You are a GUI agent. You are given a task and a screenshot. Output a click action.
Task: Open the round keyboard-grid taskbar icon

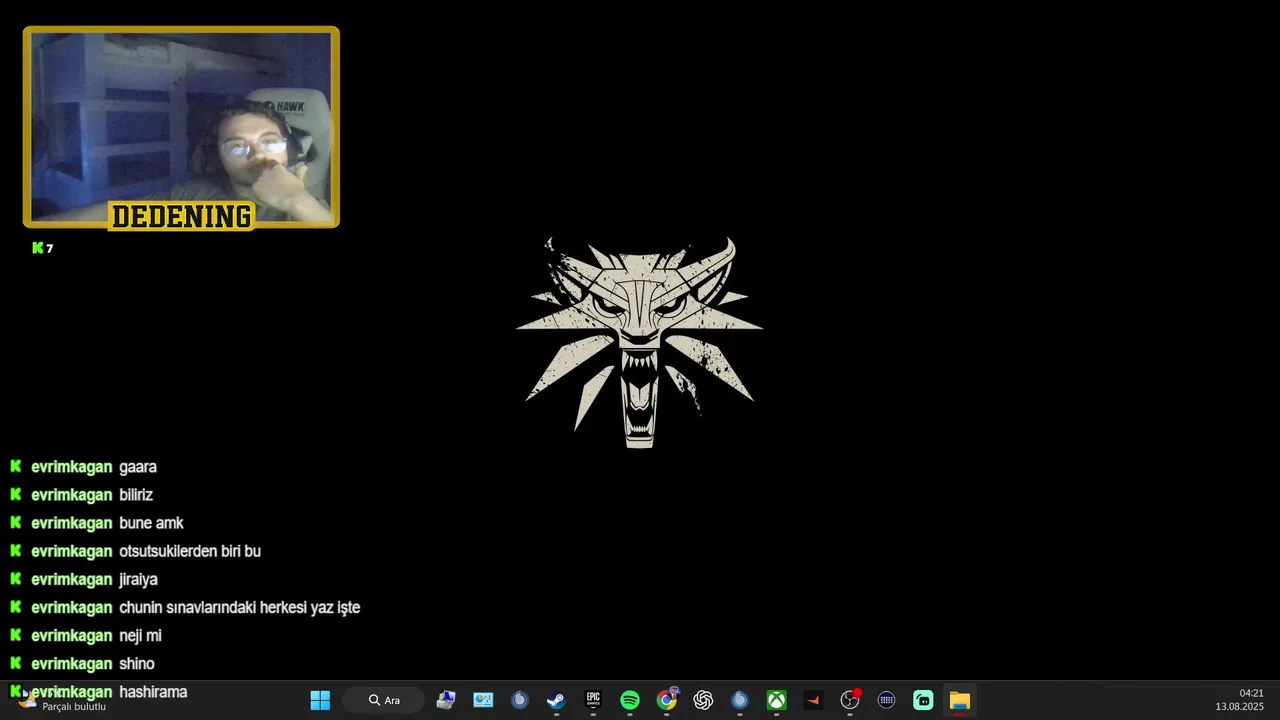pyautogui.click(x=886, y=700)
